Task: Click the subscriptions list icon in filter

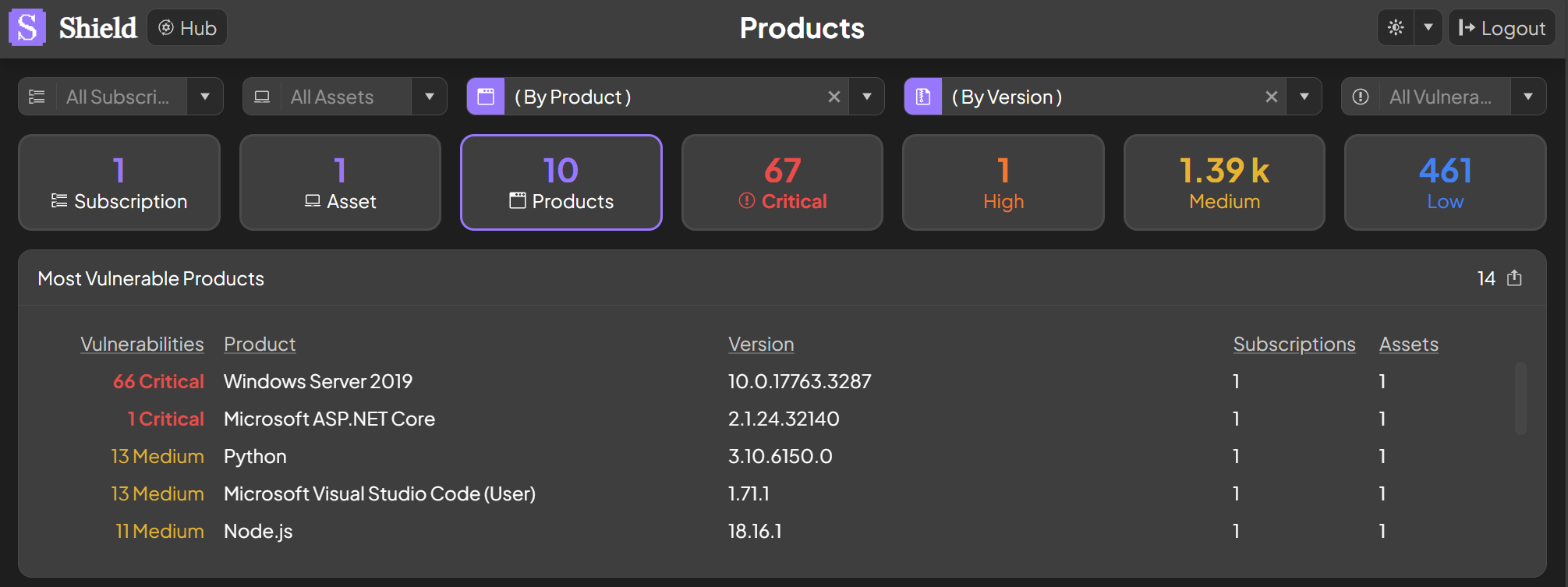Action: click(x=37, y=97)
